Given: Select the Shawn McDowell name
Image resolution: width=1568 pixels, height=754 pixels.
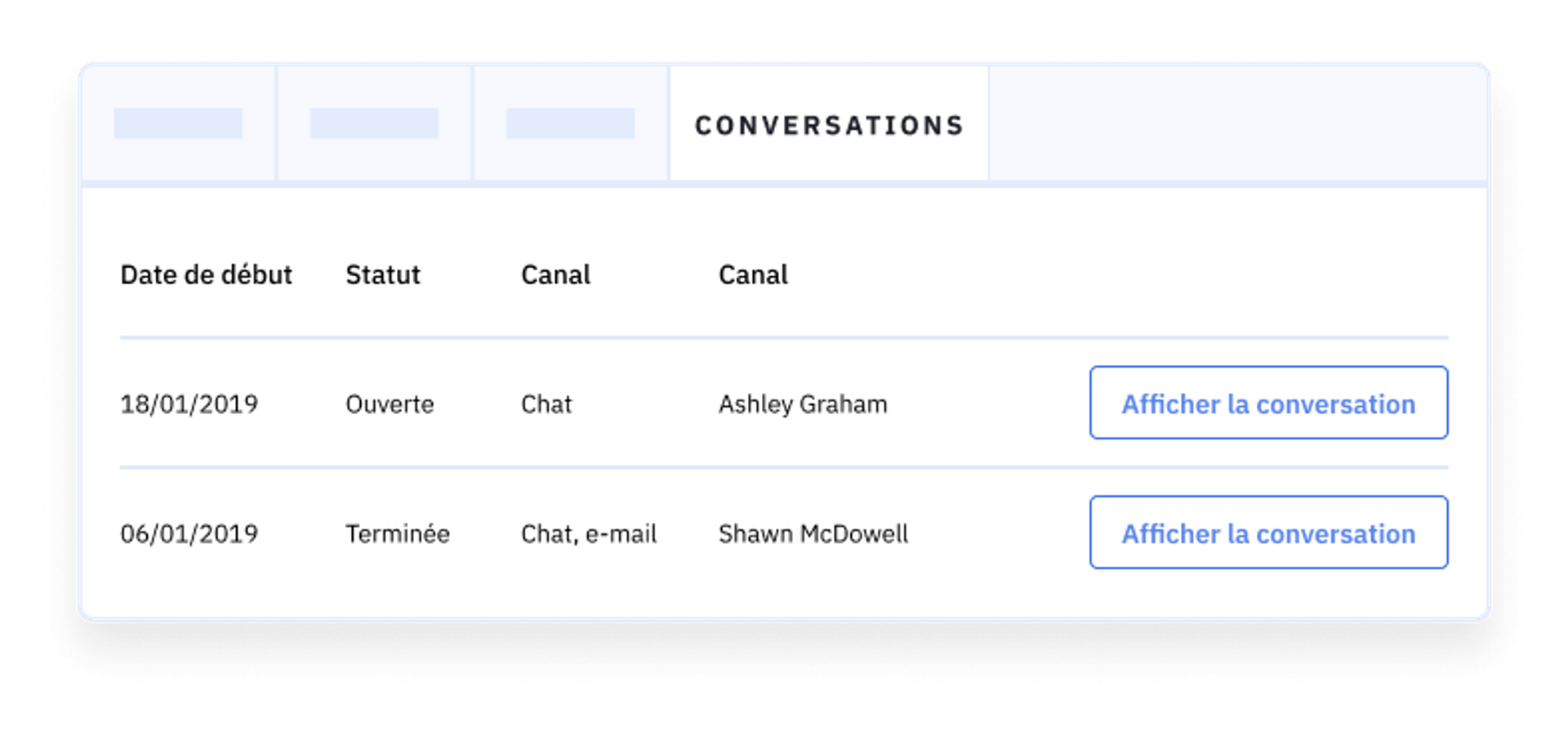Looking at the screenshot, I should pyautogui.click(x=813, y=534).
